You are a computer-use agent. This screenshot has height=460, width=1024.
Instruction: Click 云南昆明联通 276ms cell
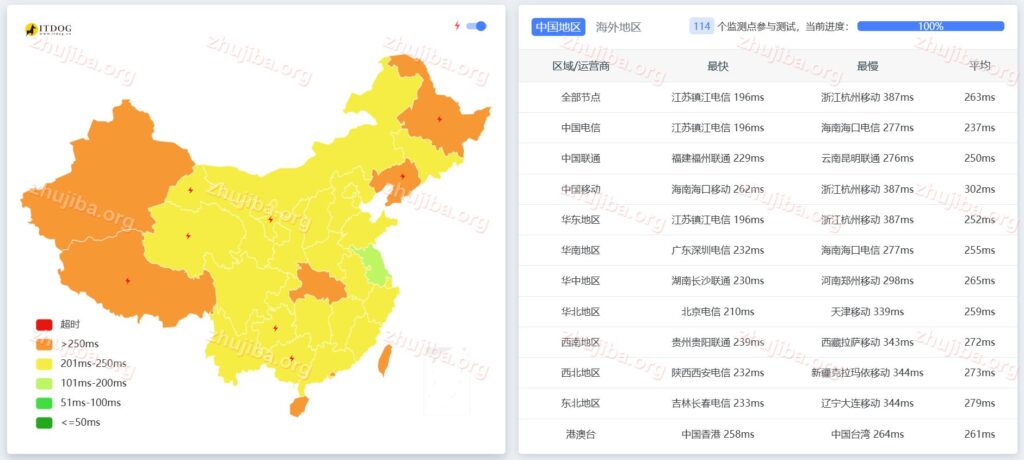[x=867, y=158]
